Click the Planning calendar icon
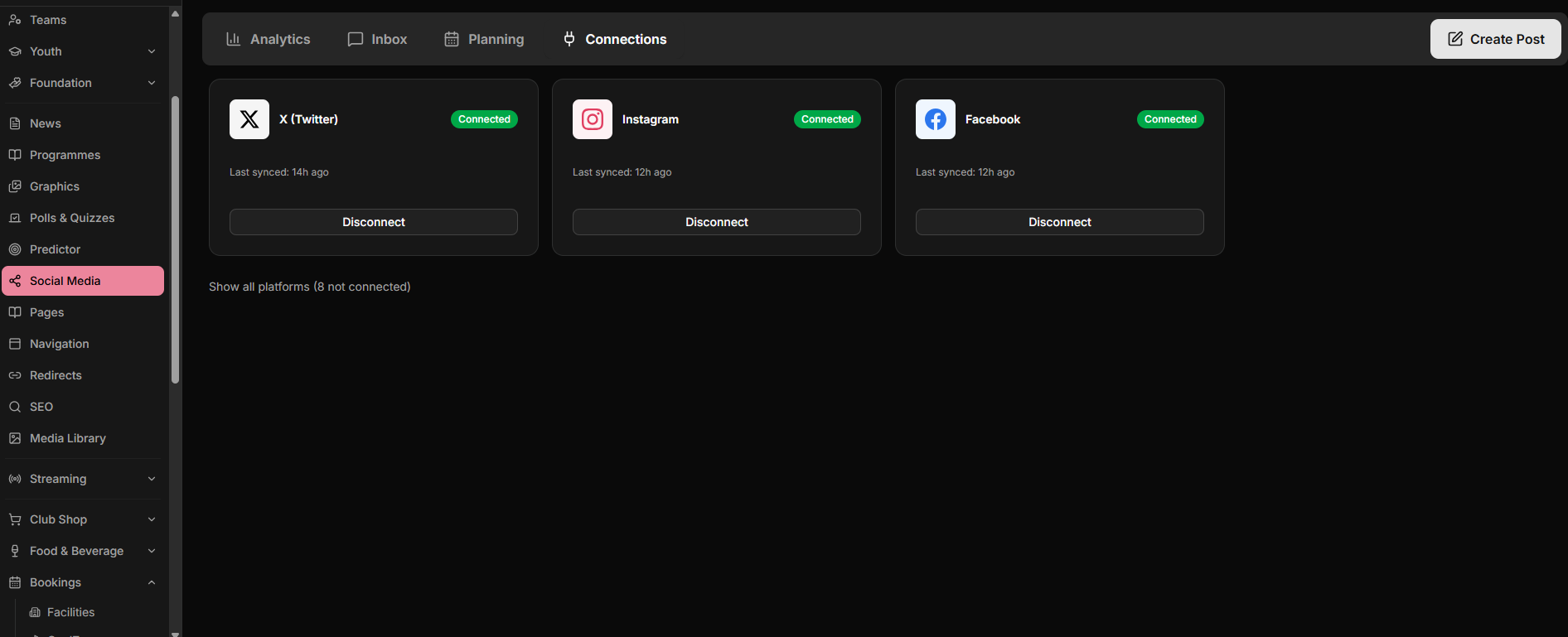 pos(452,39)
